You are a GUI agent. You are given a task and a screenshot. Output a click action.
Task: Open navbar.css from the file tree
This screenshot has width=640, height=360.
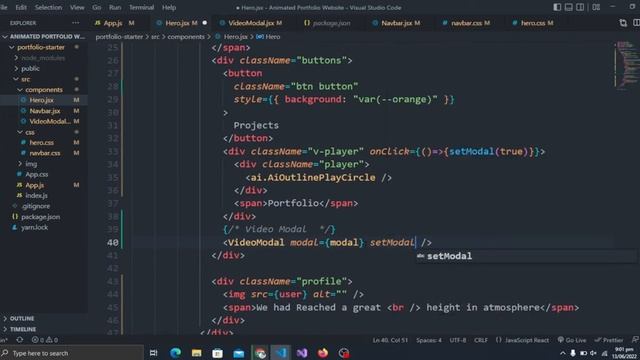click(44, 153)
